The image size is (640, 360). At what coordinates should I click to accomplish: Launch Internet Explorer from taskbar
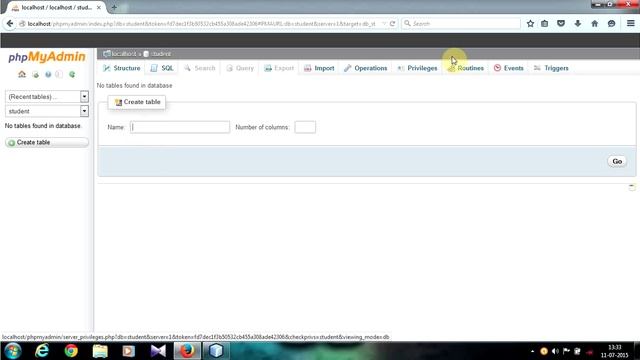42,351
